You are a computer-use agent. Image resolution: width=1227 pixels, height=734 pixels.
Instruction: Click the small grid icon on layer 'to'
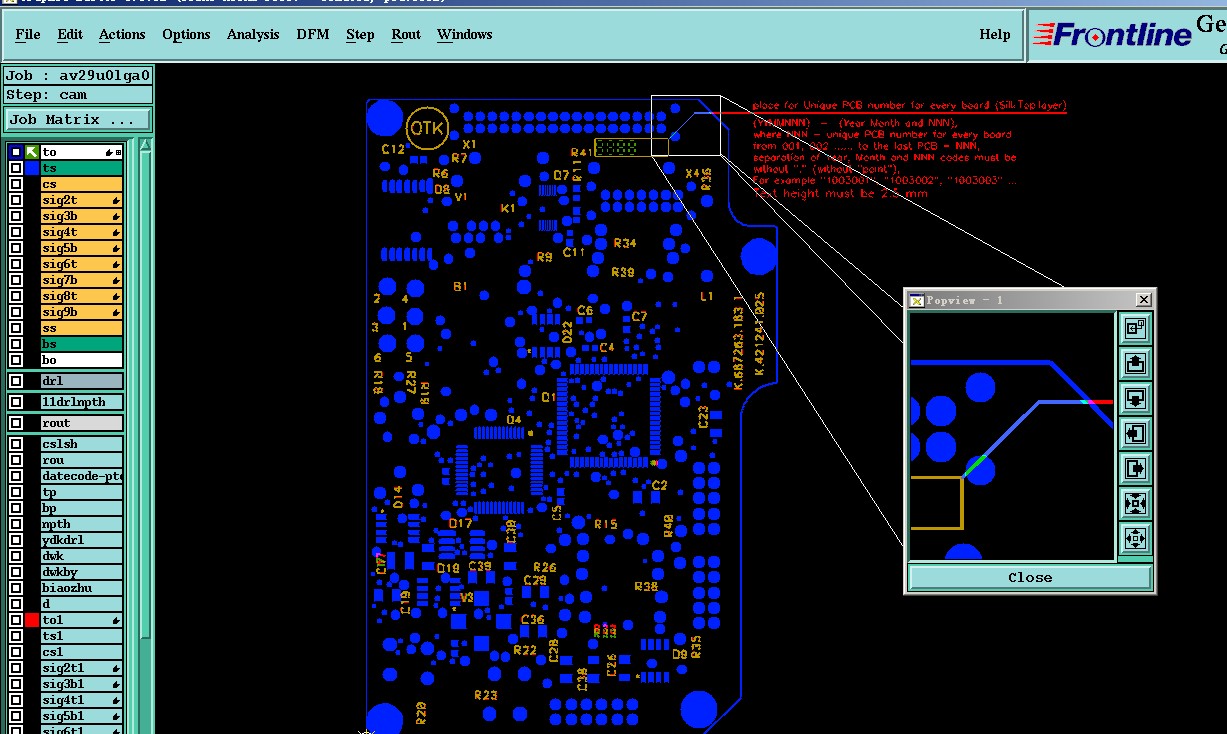click(118, 152)
